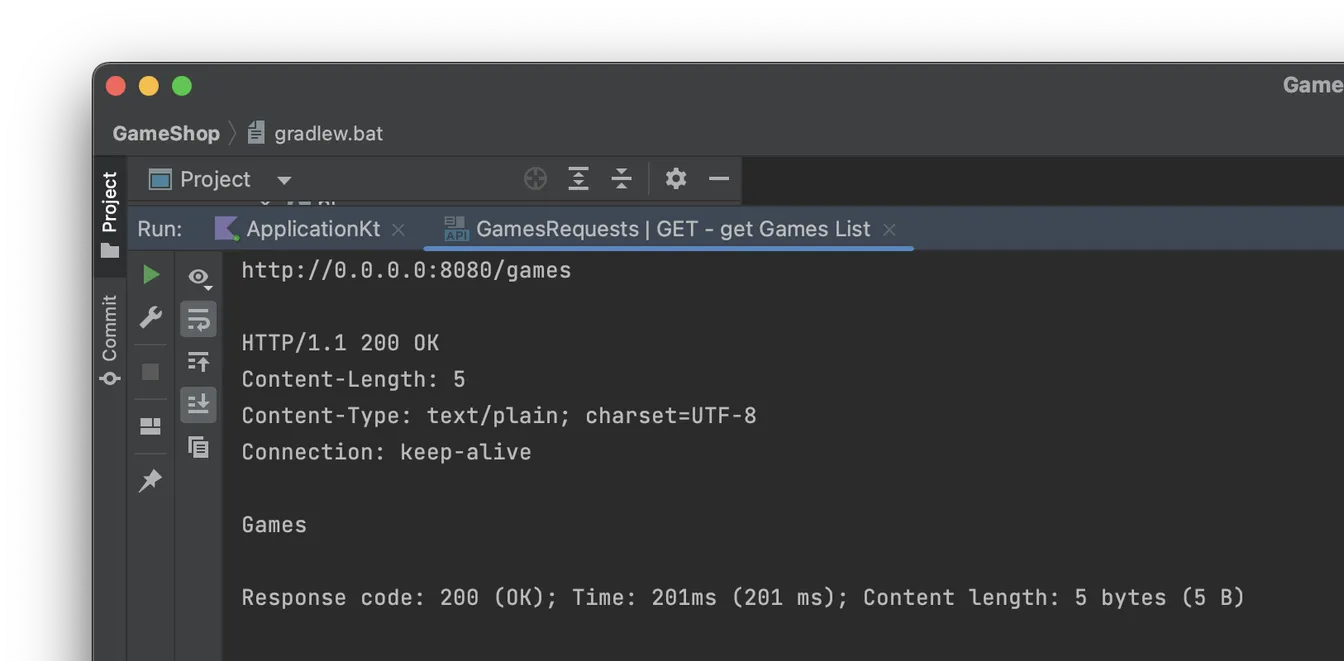Open Project view options gear
Screen dimensions: 1344x661
pyautogui.click(x=676, y=179)
